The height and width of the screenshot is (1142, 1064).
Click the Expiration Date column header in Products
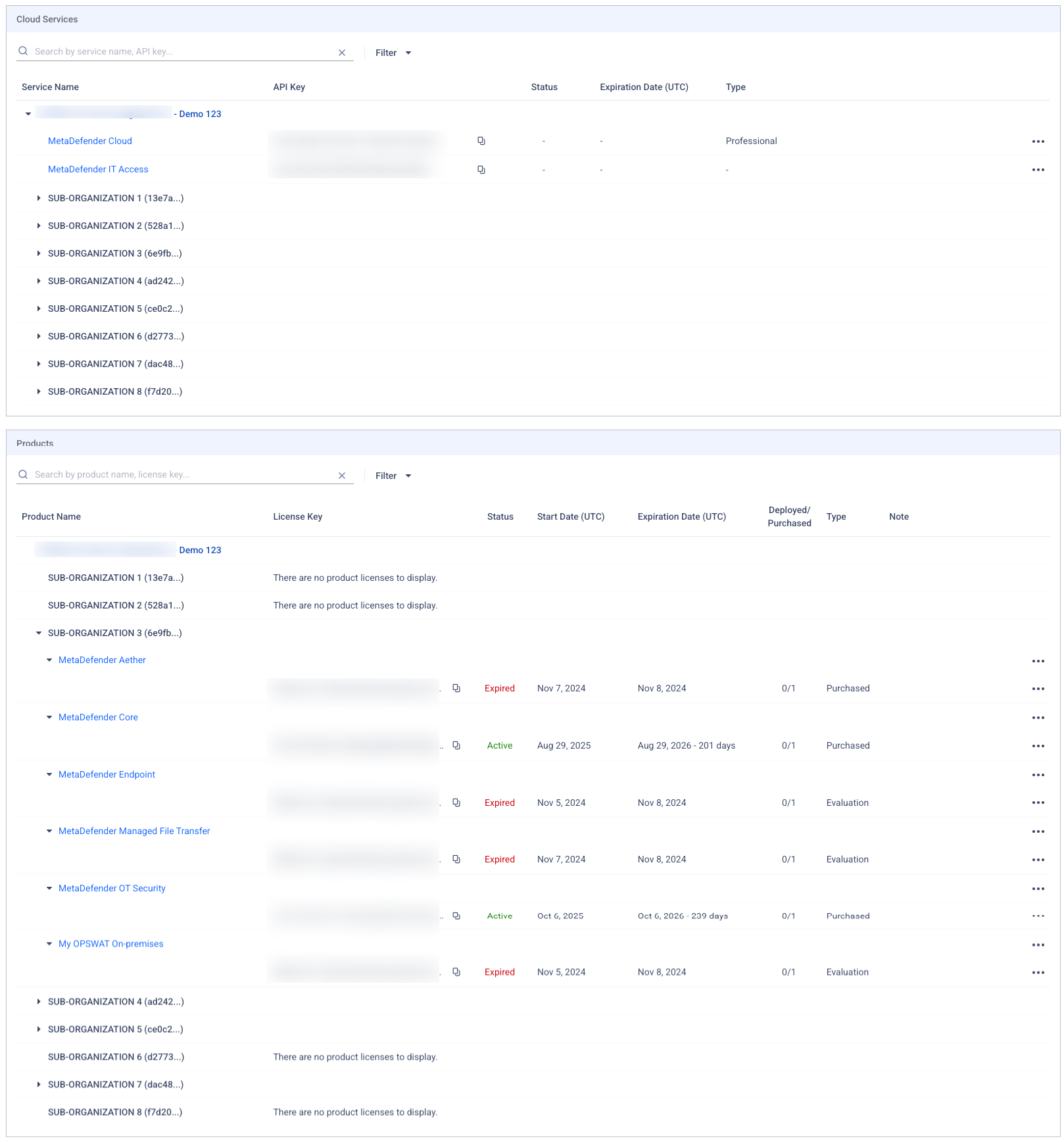click(681, 516)
